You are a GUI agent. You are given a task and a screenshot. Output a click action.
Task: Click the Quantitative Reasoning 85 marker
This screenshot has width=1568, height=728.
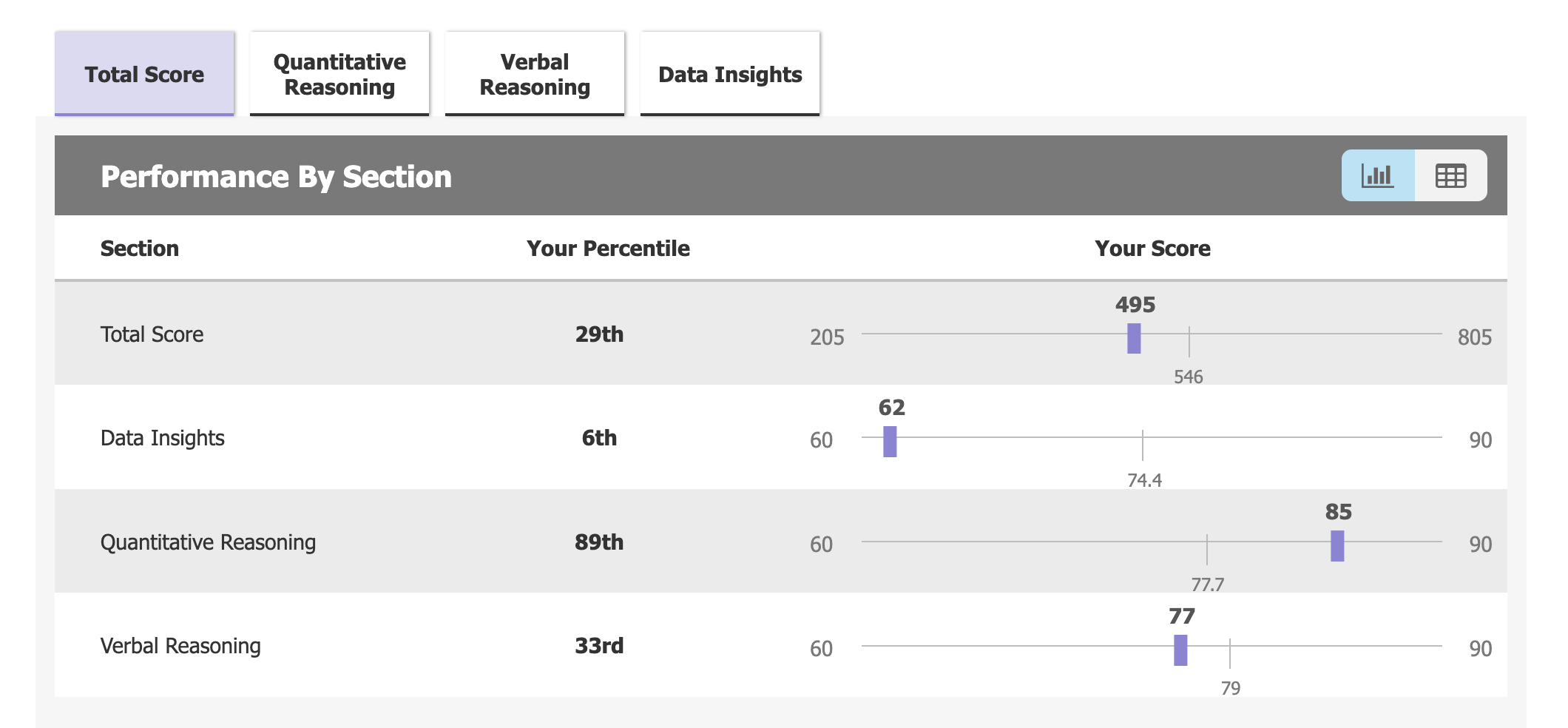(1336, 546)
